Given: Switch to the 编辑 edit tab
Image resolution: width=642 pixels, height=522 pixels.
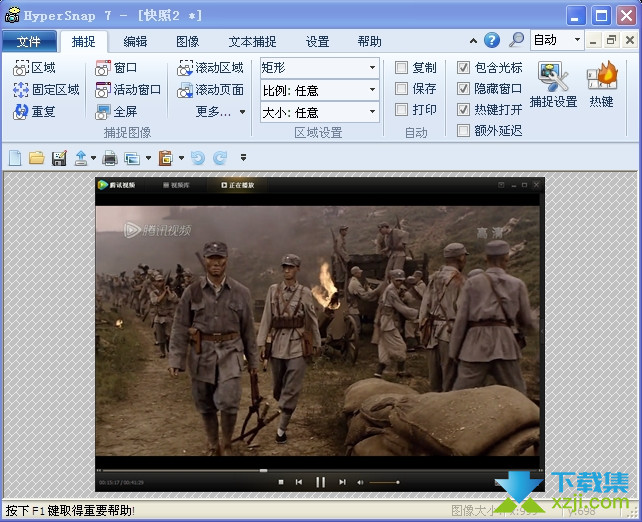Looking at the screenshot, I should pyautogui.click(x=136, y=41).
